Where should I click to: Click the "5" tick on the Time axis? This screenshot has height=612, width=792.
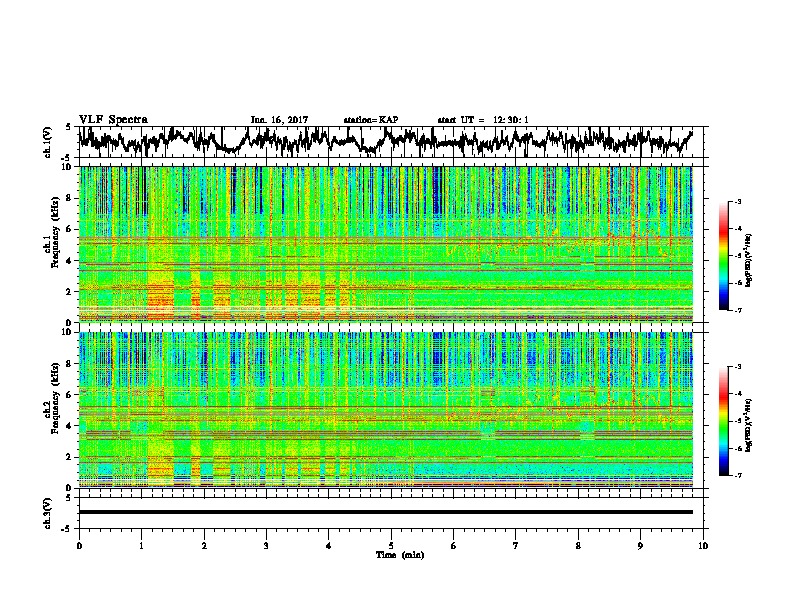click(391, 546)
